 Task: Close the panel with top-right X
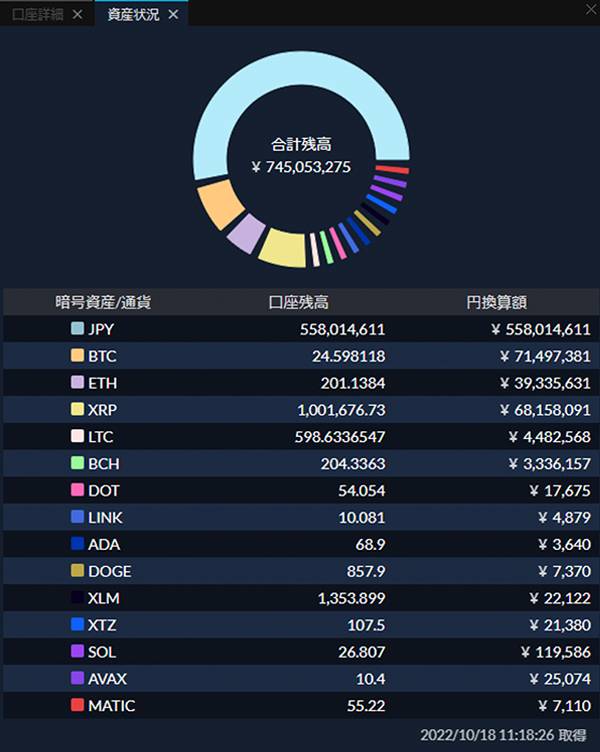[x=591, y=9]
